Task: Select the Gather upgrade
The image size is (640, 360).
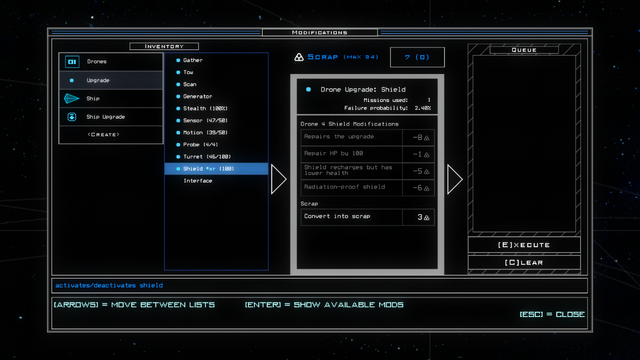Action: 216,60
